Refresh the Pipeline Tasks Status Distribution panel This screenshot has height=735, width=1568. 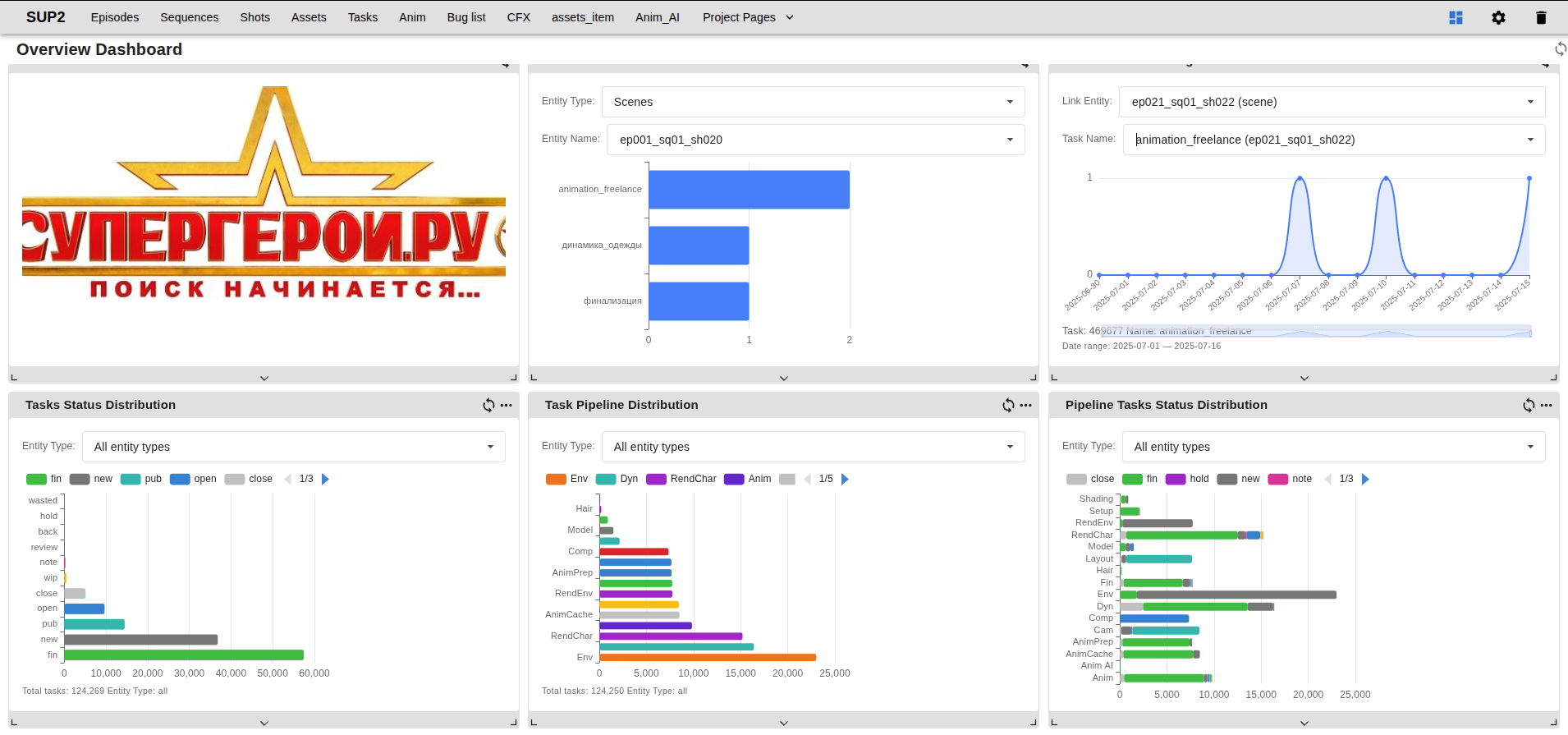point(1529,405)
